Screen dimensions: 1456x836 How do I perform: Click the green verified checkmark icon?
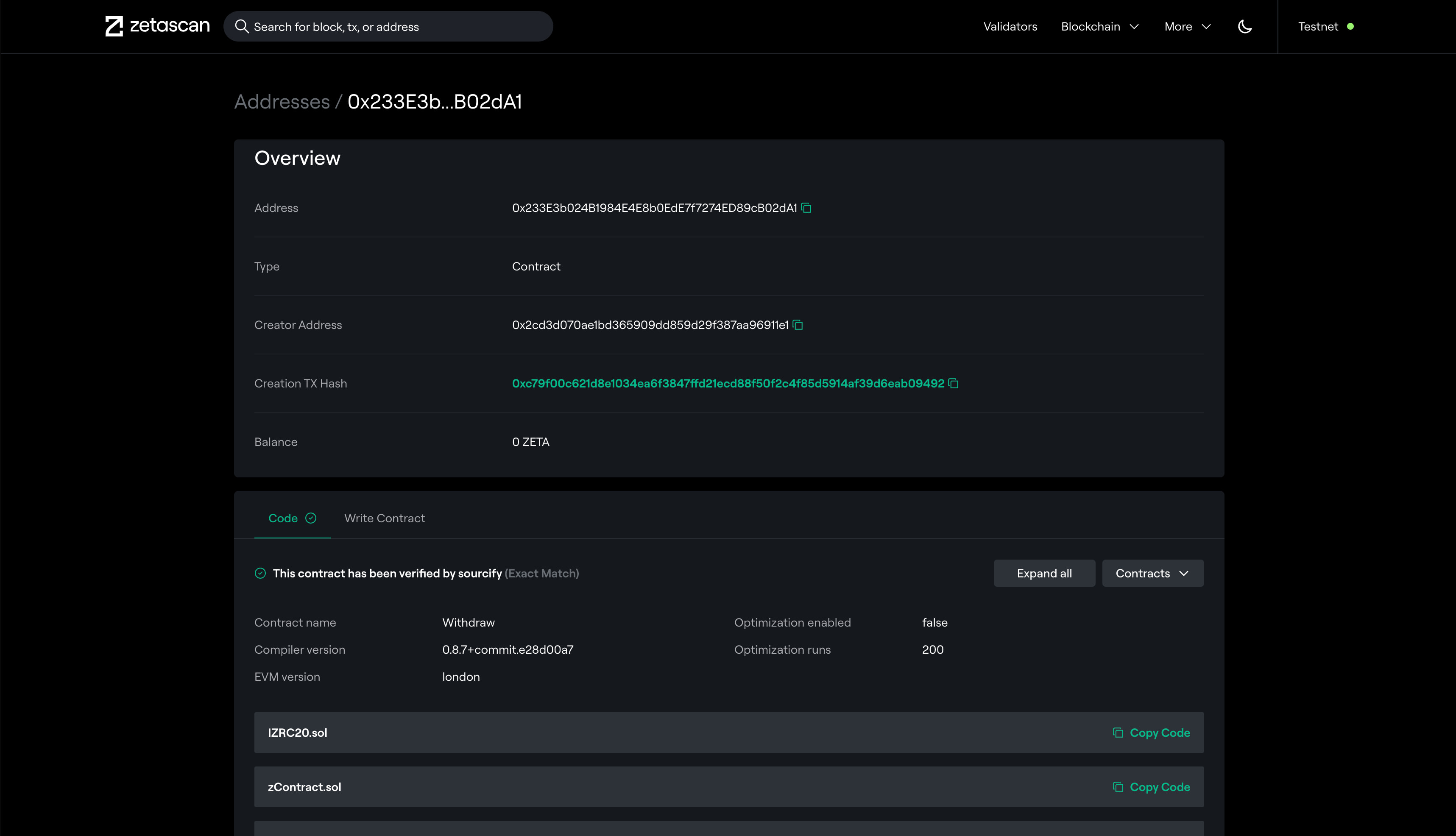click(260, 574)
